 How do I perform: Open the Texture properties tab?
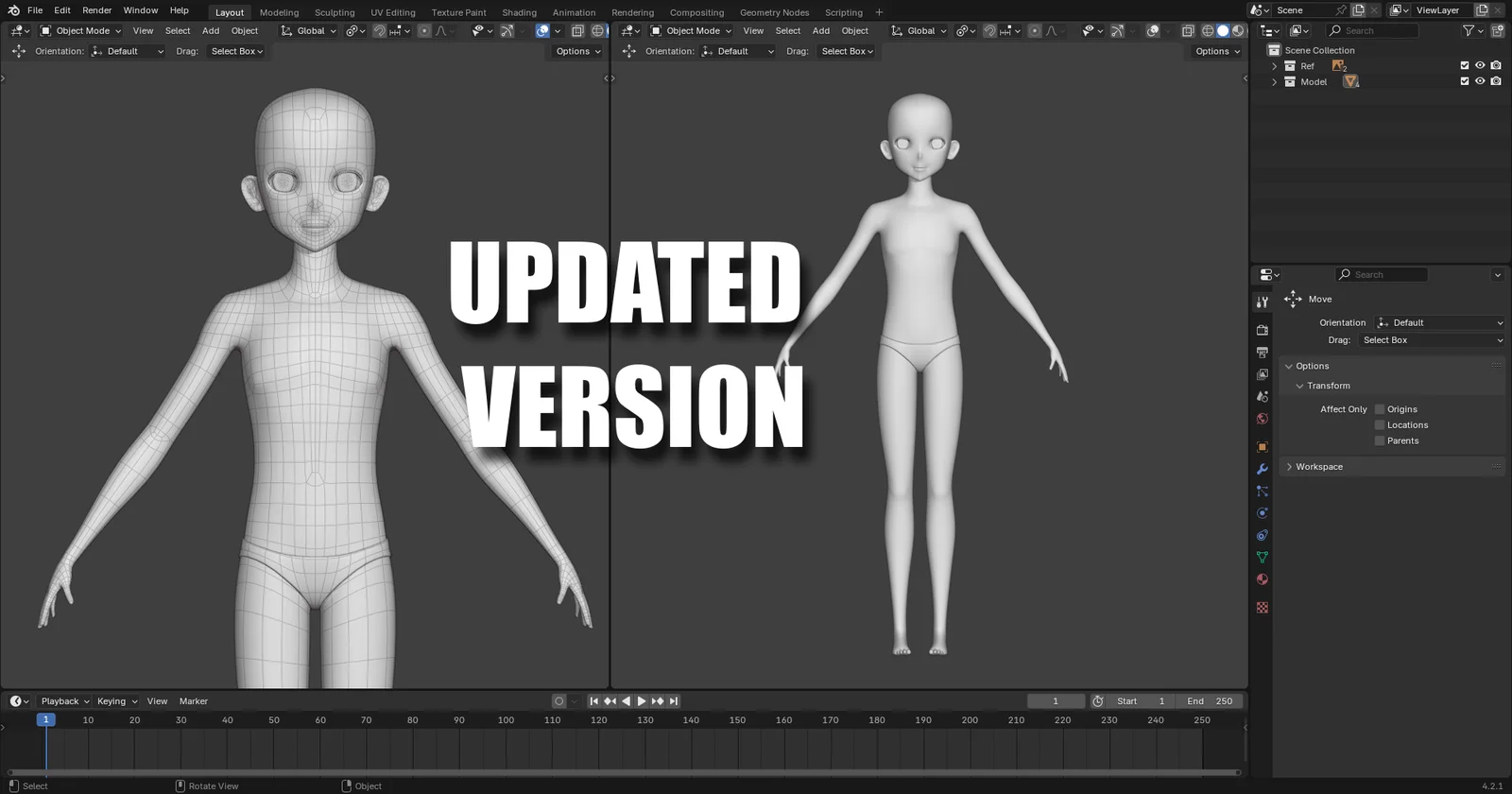coord(1262,607)
